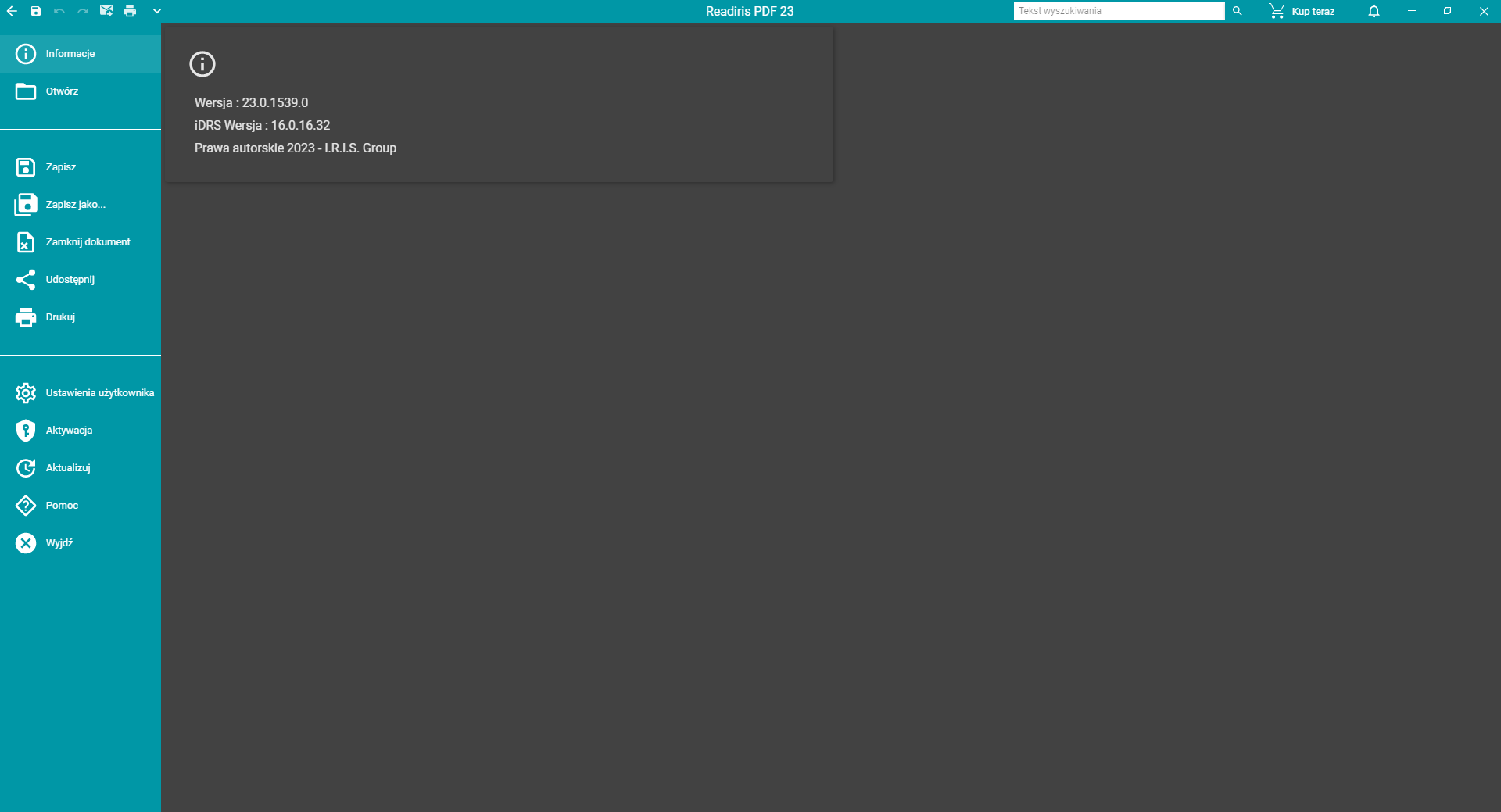
Task: Click the Wyjdź circled X icon
Action: point(26,543)
